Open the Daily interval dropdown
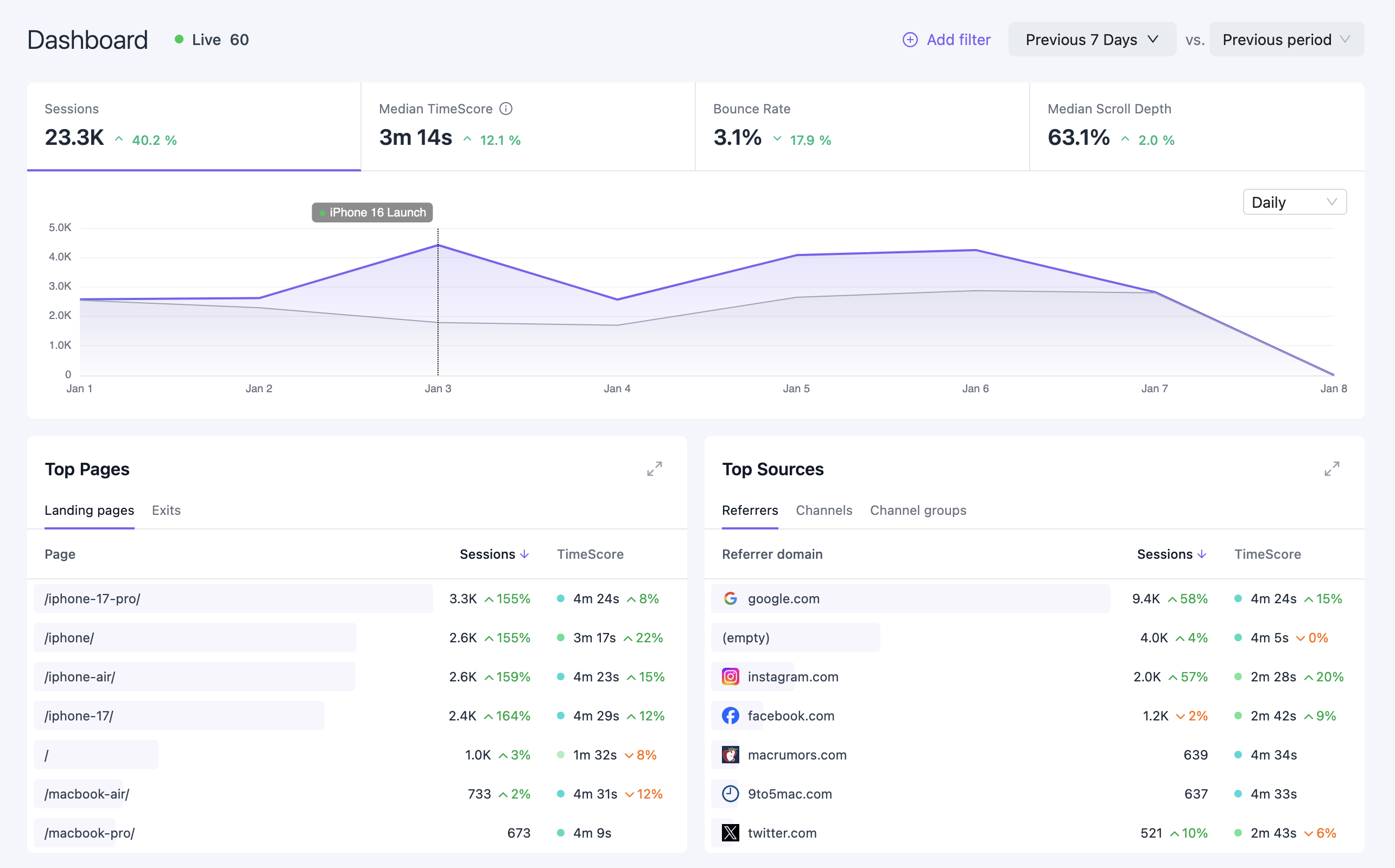Screen dimensions: 1395x868 1295,202
